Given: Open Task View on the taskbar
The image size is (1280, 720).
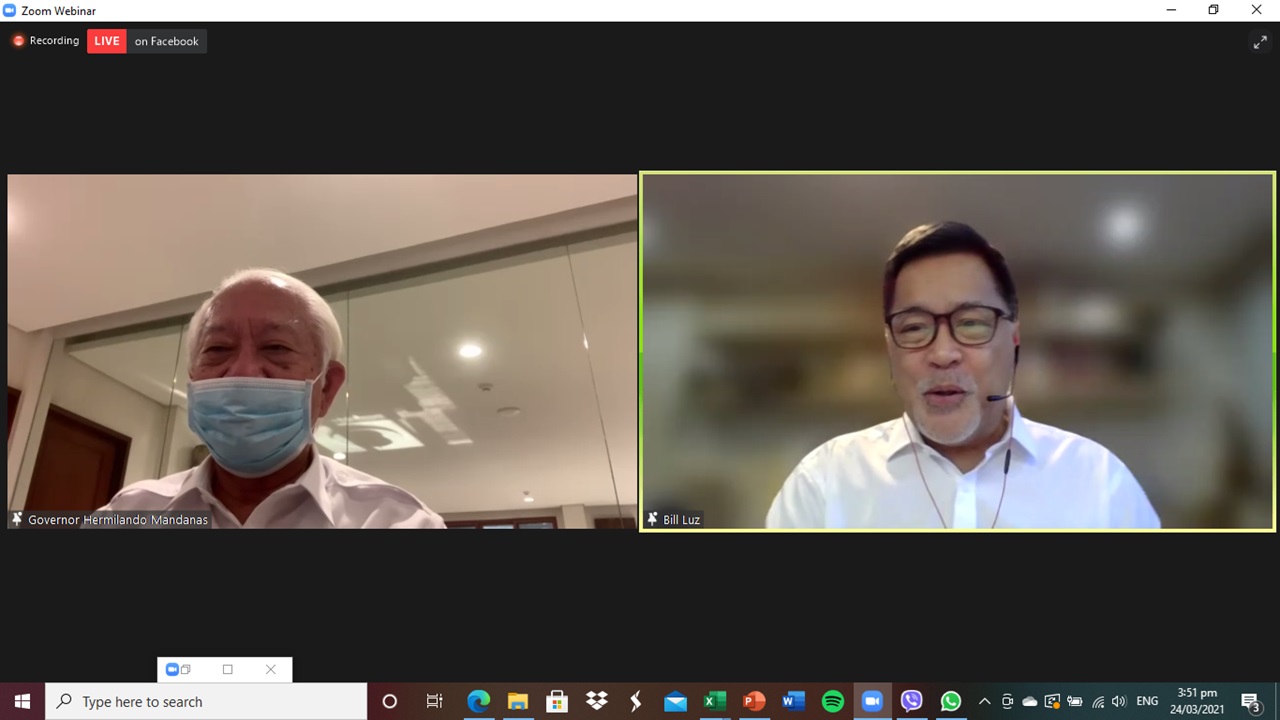Looking at the screenshot, I should [435, 701].
